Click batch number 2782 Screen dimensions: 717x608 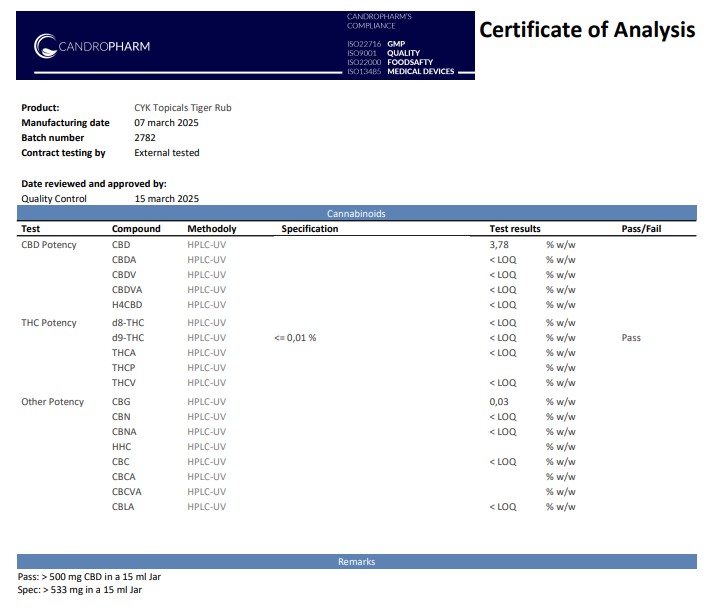pos(145,138)
